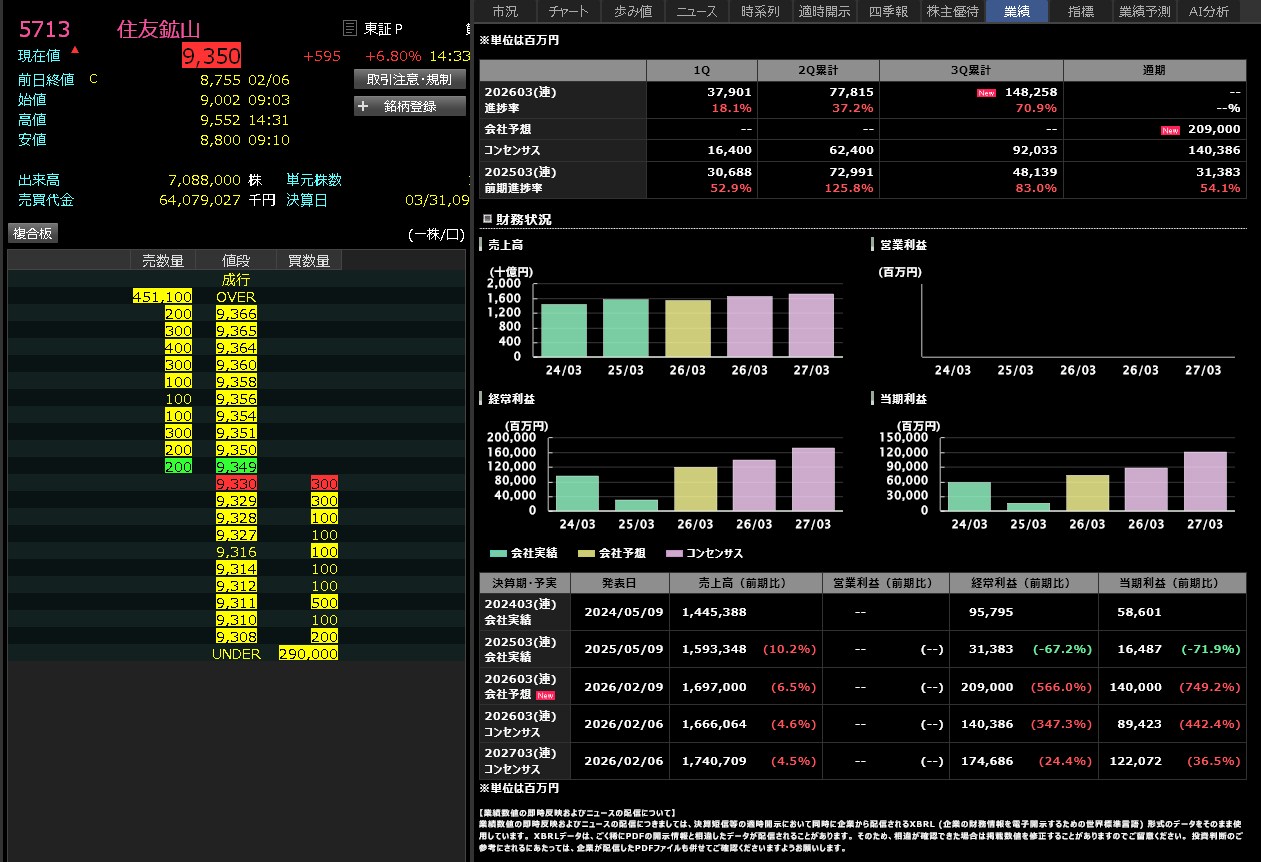This screenshot has width=1261, height=862.
Task: Open the ニュース tab
Action: 696,12
